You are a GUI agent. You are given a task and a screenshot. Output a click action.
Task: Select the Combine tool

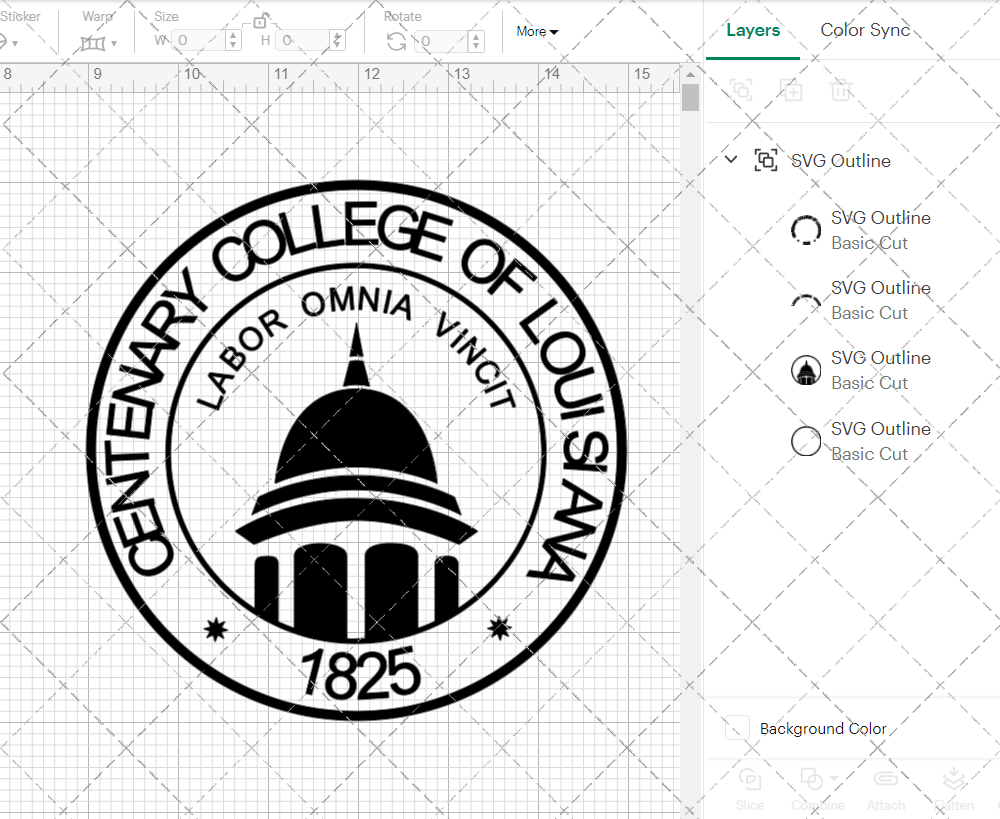(x=812, y=789)
